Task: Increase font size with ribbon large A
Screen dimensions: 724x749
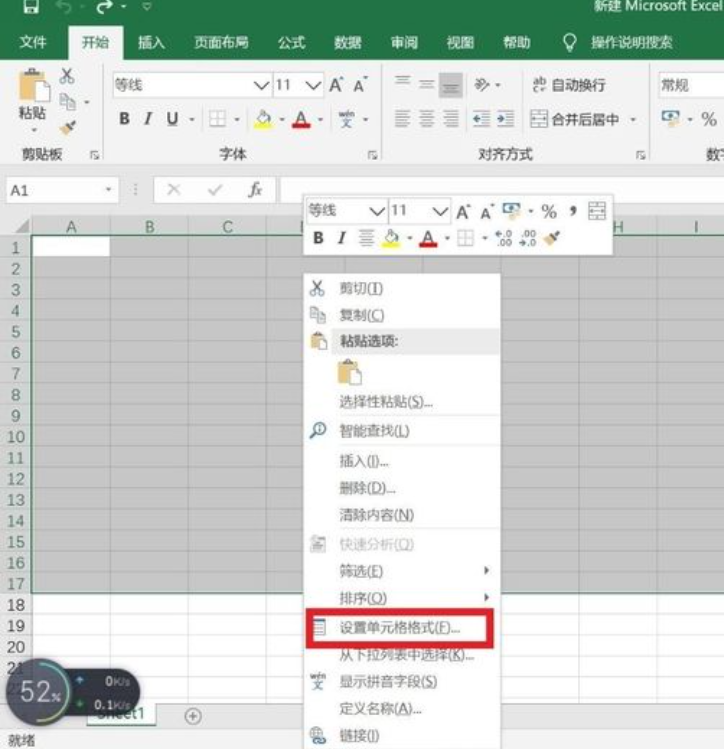Action: [336, 85]
